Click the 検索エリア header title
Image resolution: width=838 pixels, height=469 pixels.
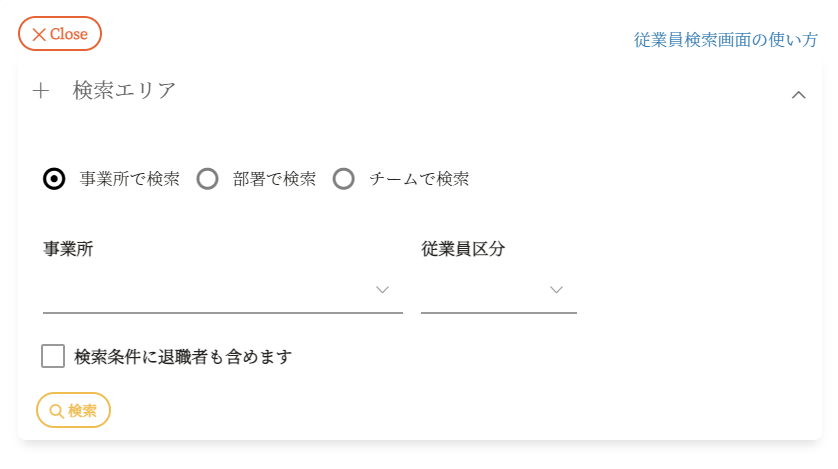tap(124, 91)
